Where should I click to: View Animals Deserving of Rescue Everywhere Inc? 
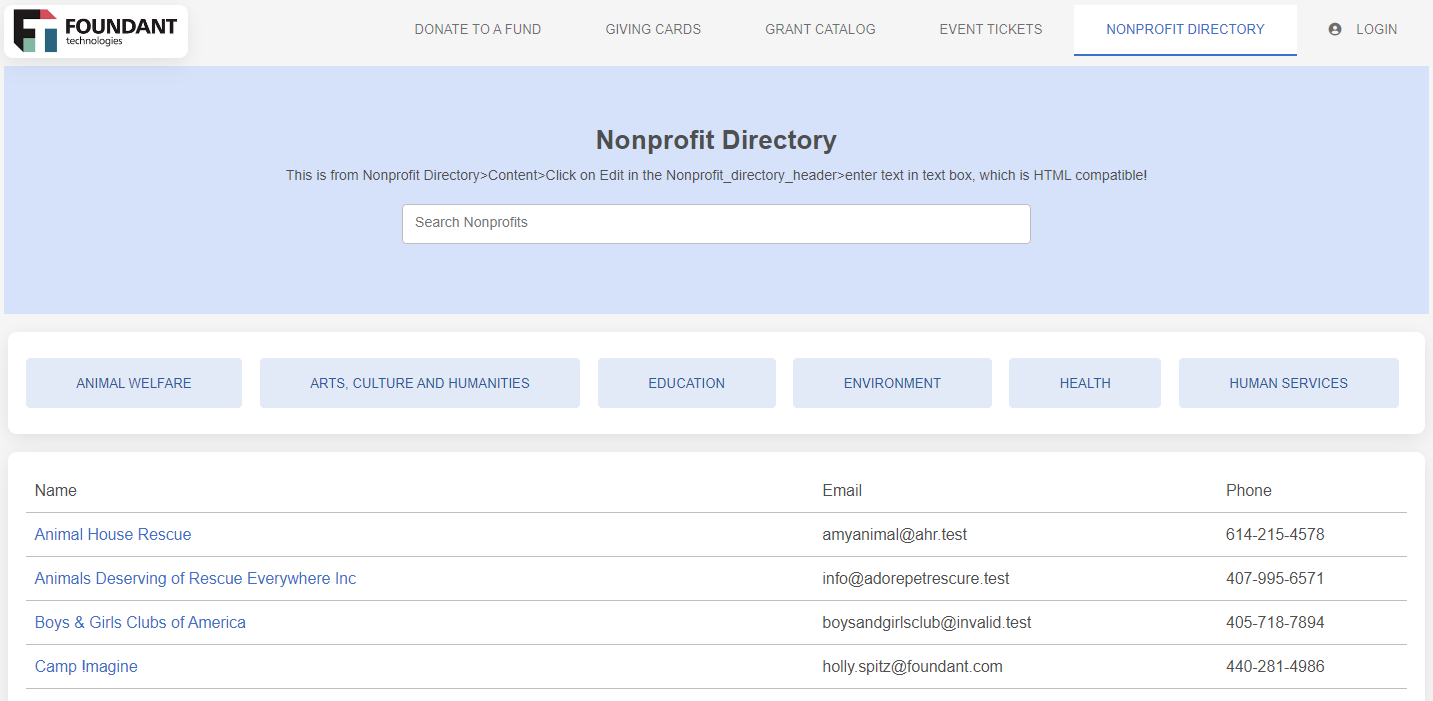click(x=195, y=578)
